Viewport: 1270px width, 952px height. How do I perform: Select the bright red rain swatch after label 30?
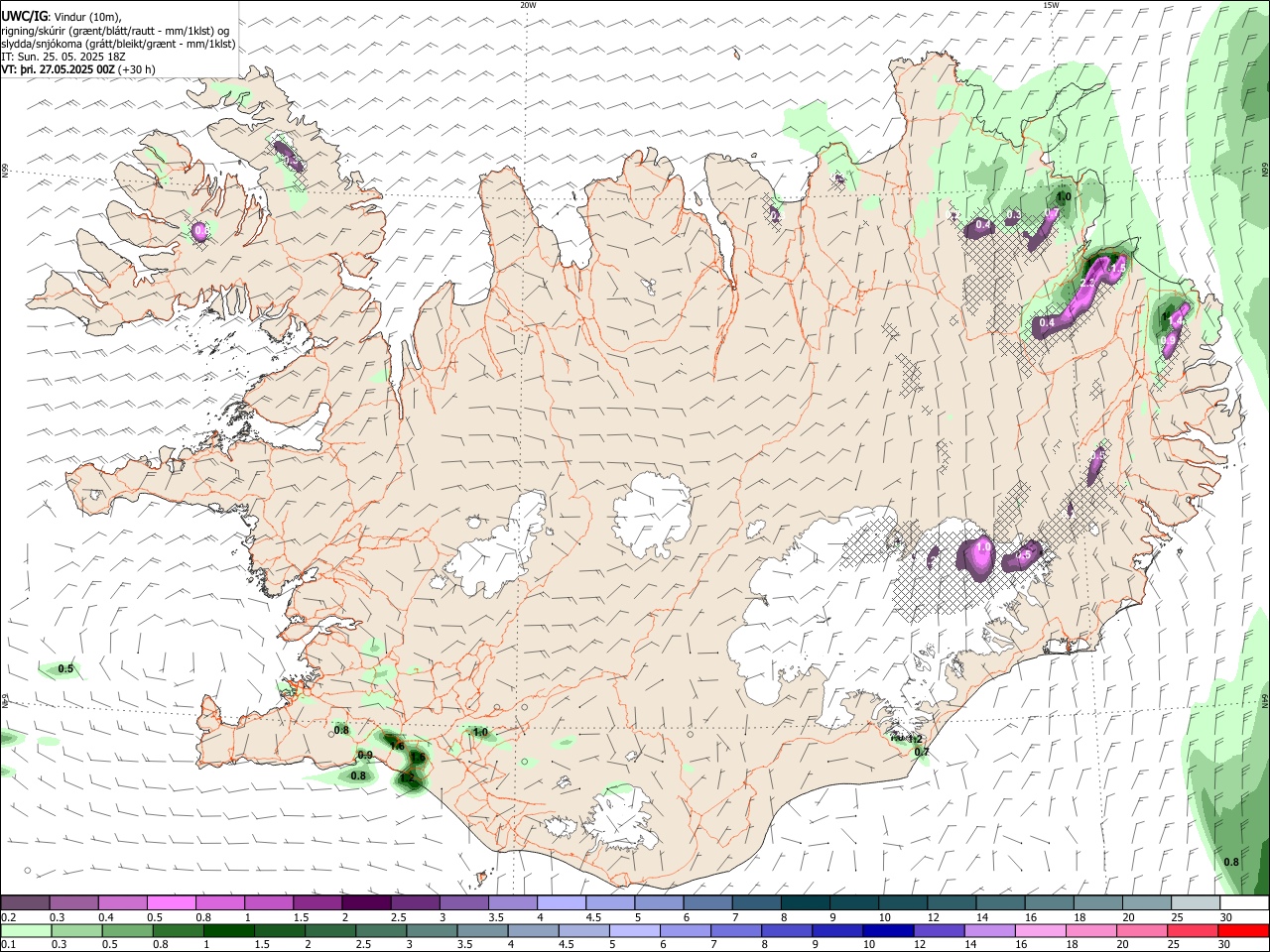(x=1244, y=930)
